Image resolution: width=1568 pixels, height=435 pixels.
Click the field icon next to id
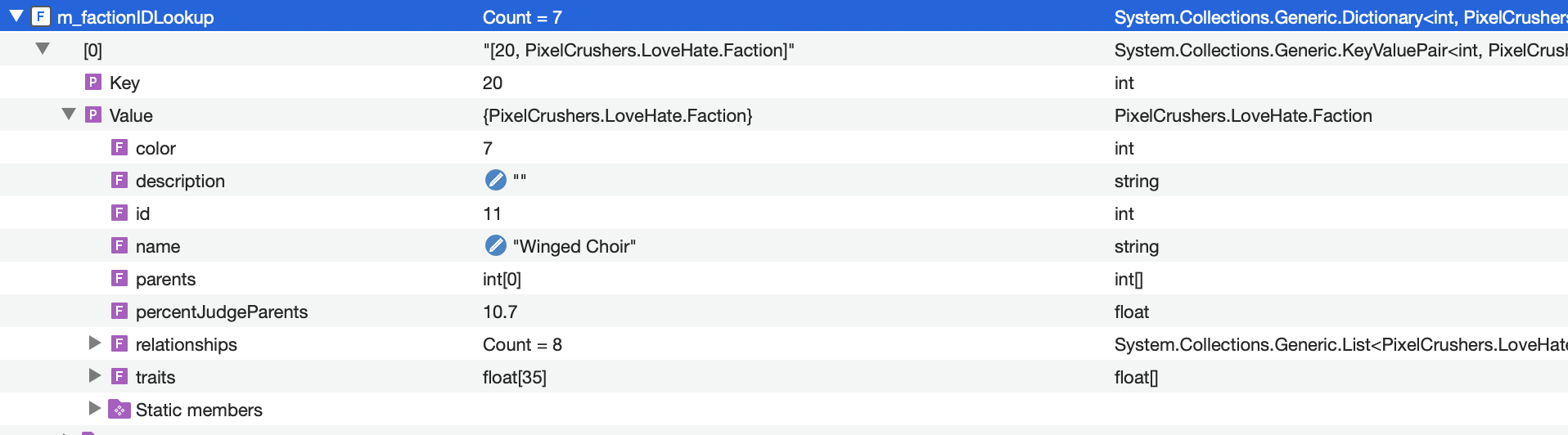click(x=119, y=213)
